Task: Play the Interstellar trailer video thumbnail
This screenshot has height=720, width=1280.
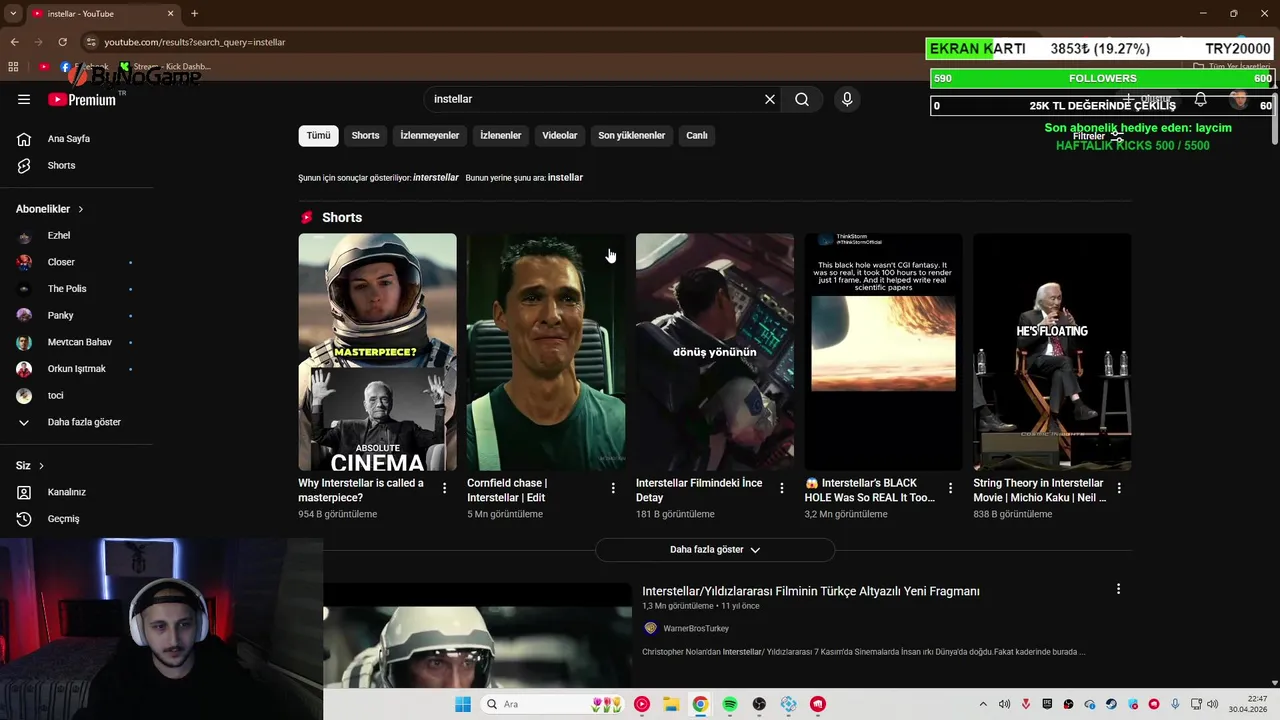Action: (477, 636)
